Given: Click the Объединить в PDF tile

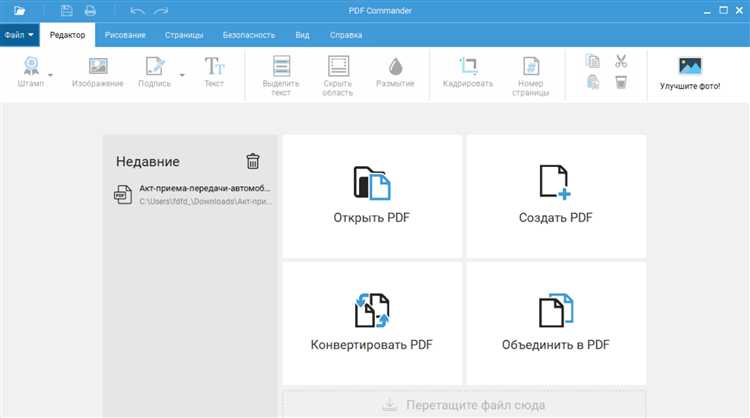Looking at the screenshot, I should pos(556,323).
